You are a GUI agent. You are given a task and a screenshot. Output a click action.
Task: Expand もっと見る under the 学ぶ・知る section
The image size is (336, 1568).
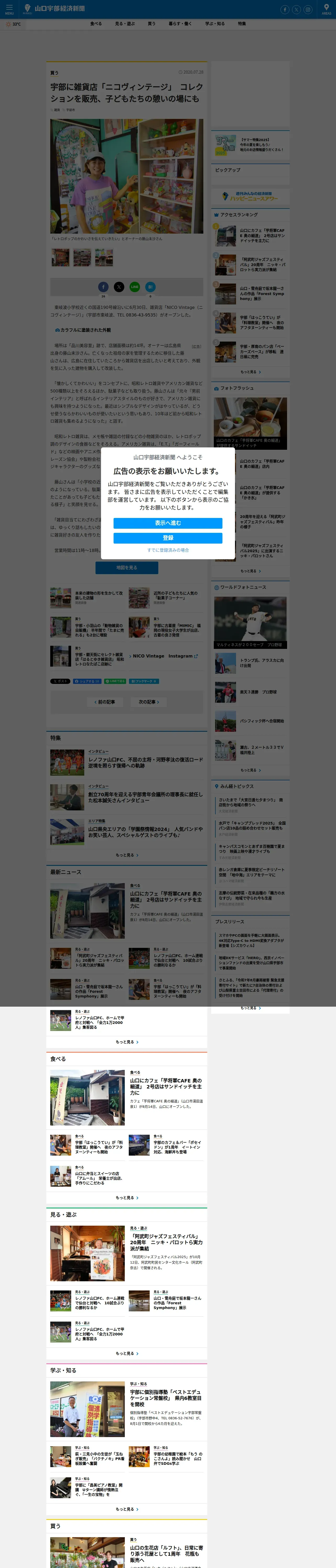coord(127,1509)
